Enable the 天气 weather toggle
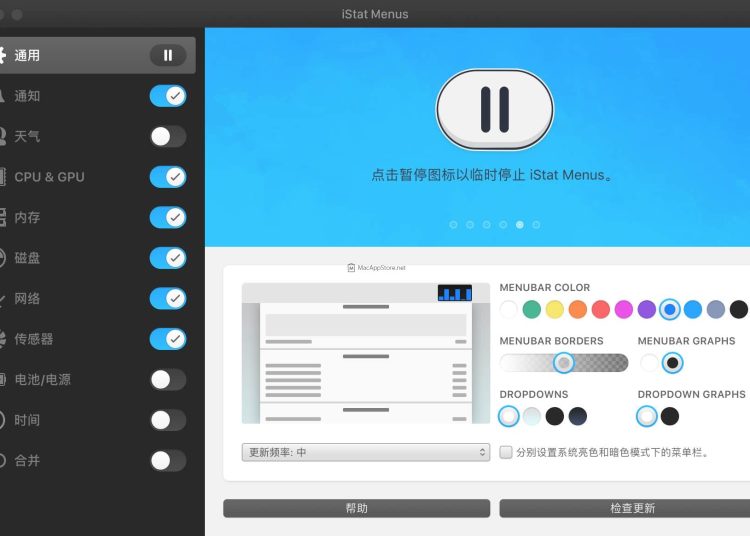Screen dimensions: 750x536 pyautogui.click(x=168, y=137)
